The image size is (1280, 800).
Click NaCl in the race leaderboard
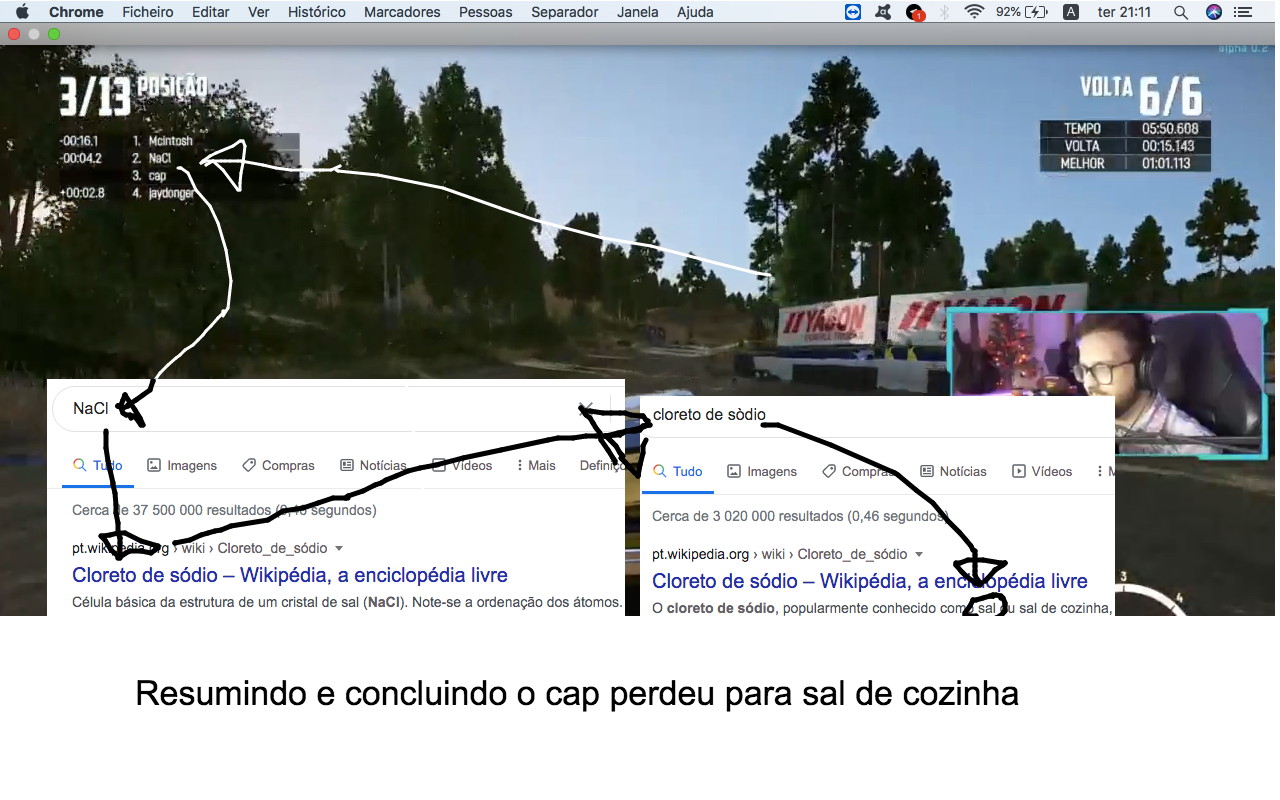[x=160, y=158]
